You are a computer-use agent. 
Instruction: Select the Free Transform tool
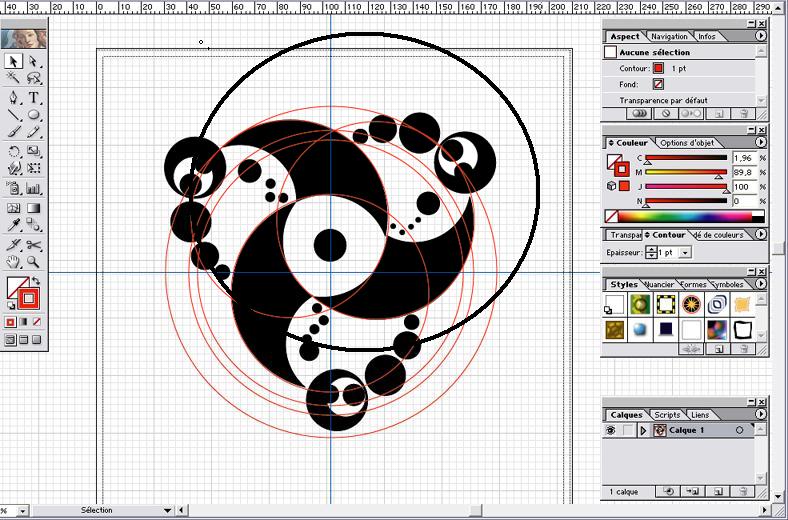point(33,168)
